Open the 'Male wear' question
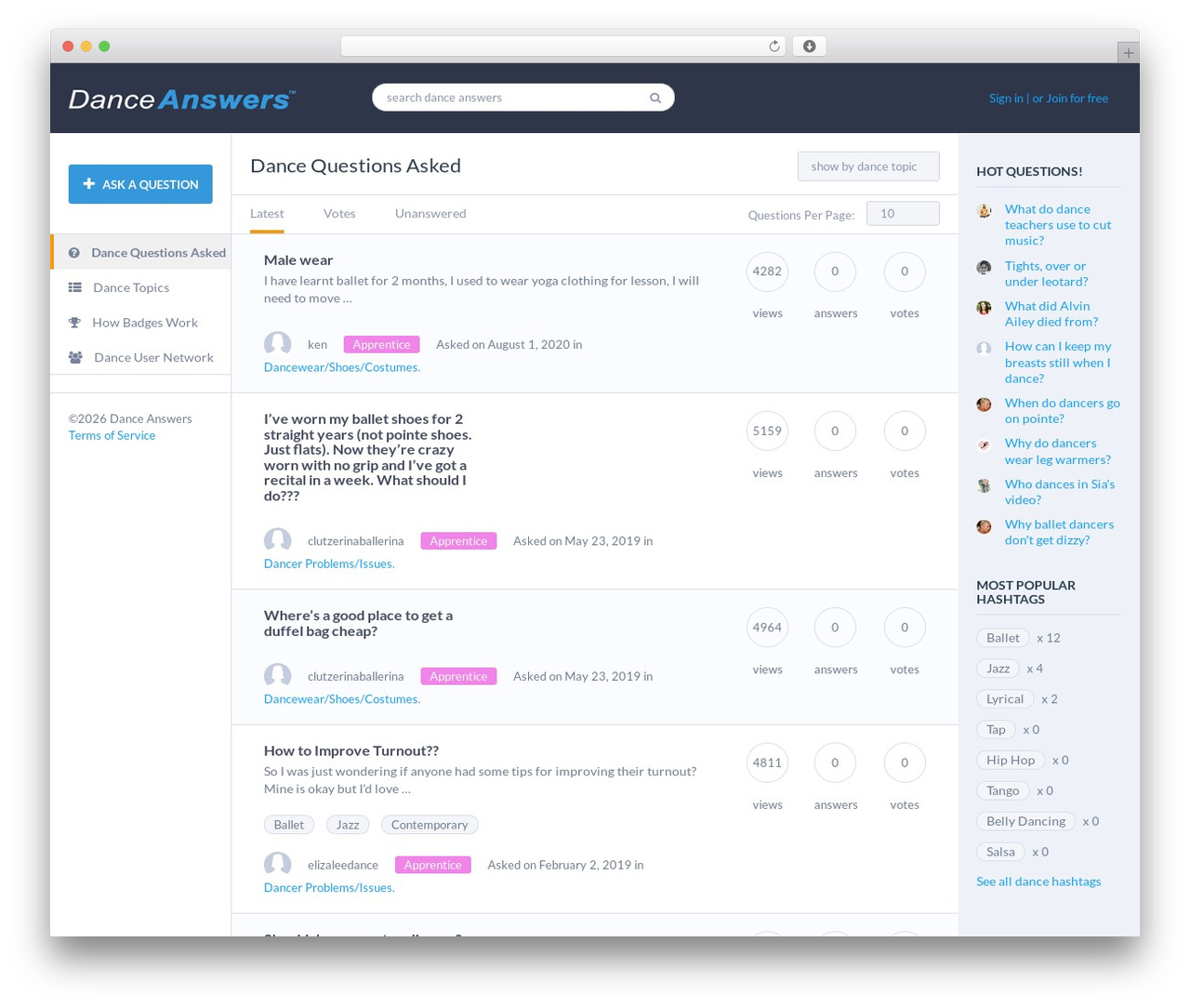1190x1008 pixels. [x=298, y=260]
